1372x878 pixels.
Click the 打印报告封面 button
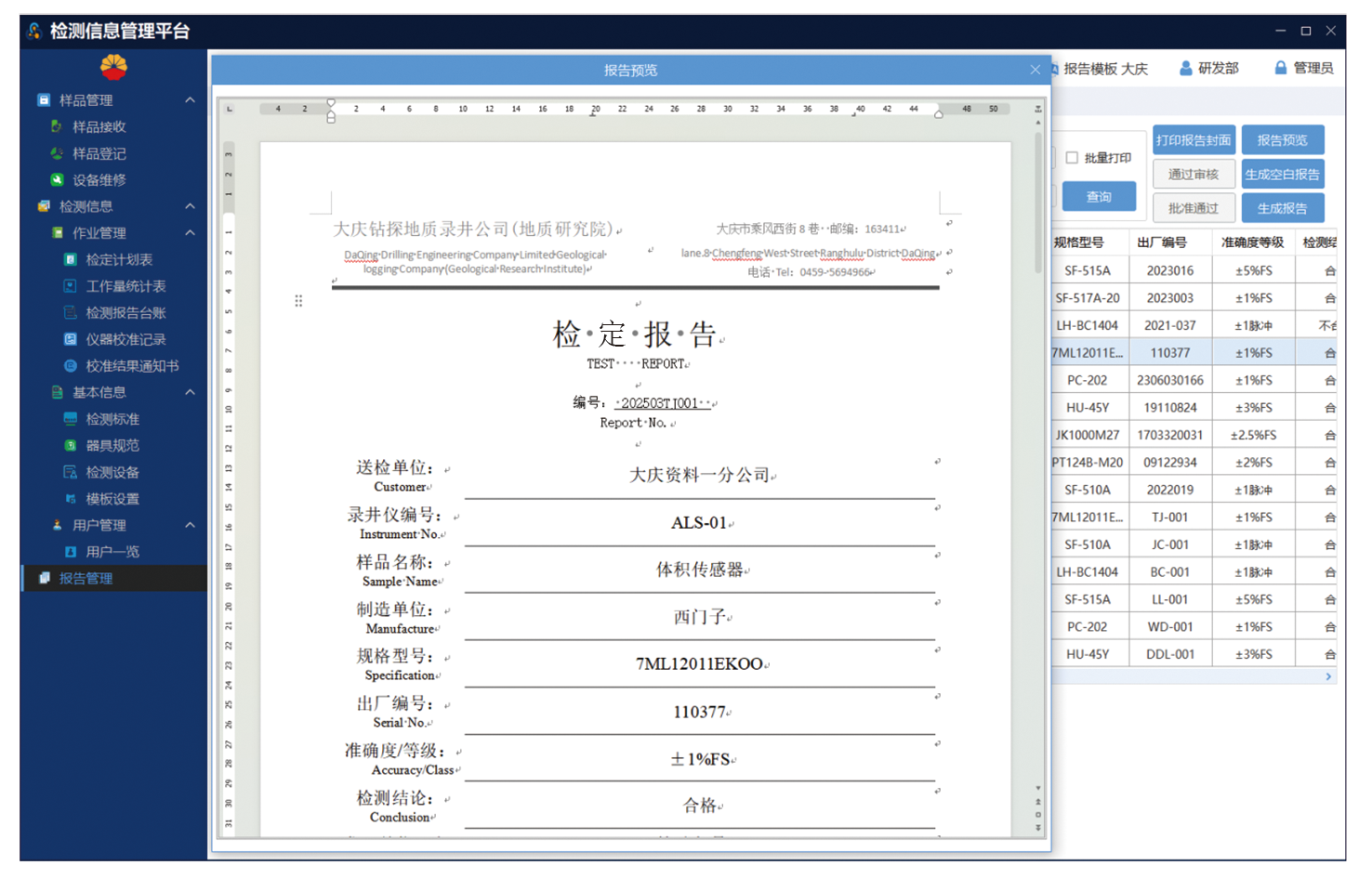[1193, 140]
